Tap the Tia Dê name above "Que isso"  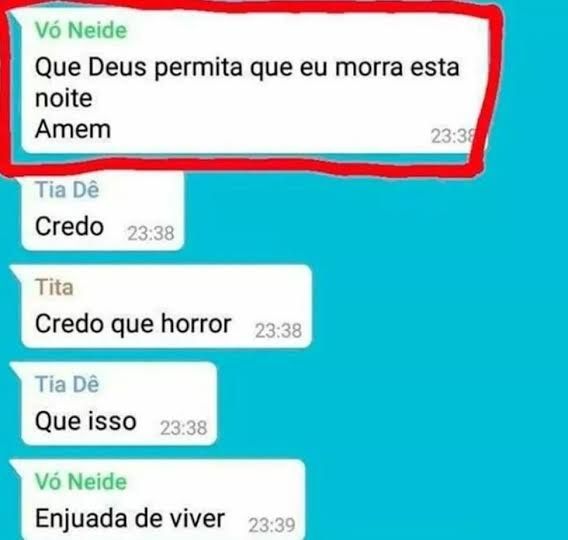click(67, 384)
